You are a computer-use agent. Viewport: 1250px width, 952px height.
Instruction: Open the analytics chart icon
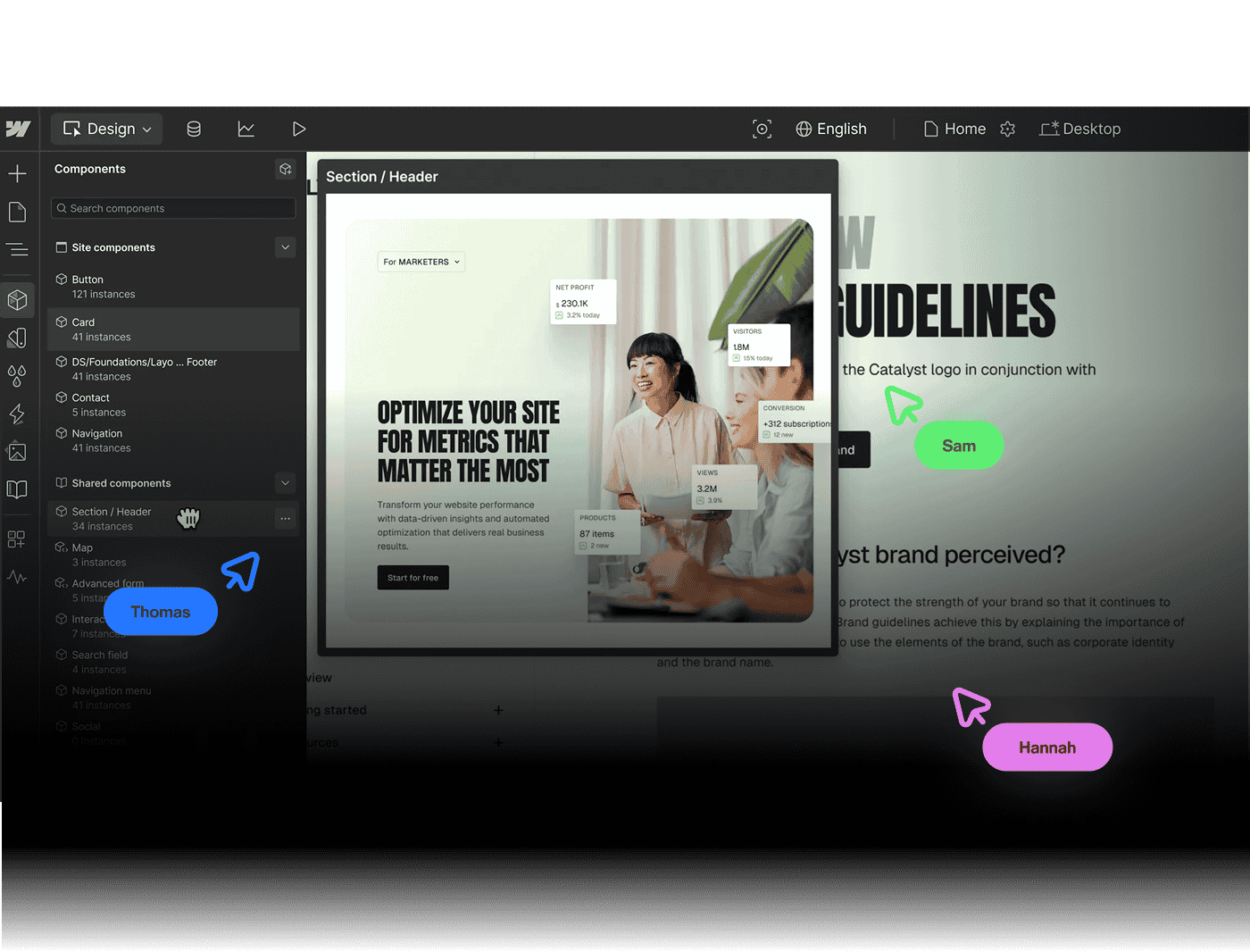[x=246, y=129]
